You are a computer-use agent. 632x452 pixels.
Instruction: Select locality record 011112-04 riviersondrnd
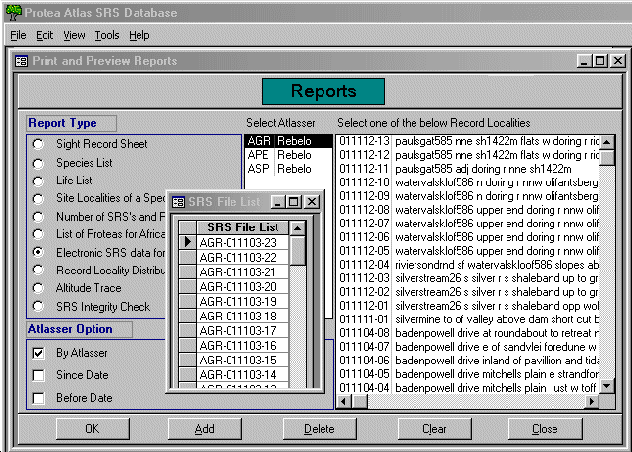(468, 265)
